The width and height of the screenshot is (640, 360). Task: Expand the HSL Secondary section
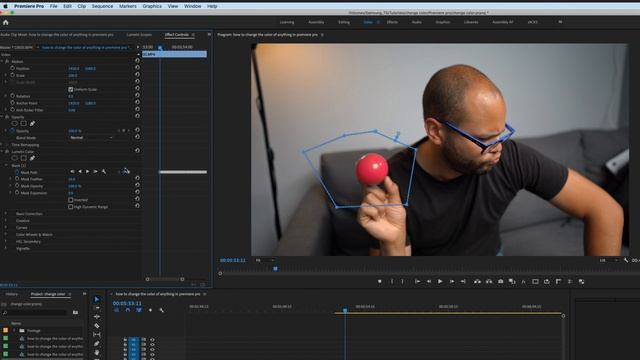tap(6, 242)
